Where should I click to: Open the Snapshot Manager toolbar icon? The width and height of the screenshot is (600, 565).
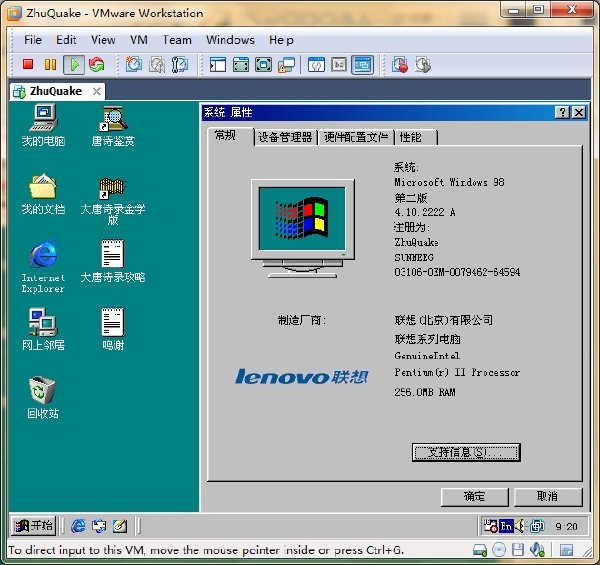coord(179,65)
